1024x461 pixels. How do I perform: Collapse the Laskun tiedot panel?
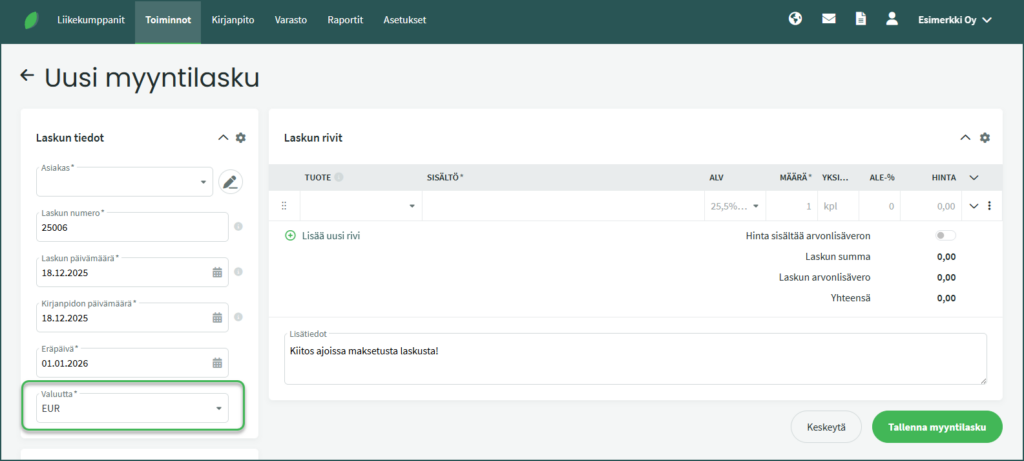(222, 138)
